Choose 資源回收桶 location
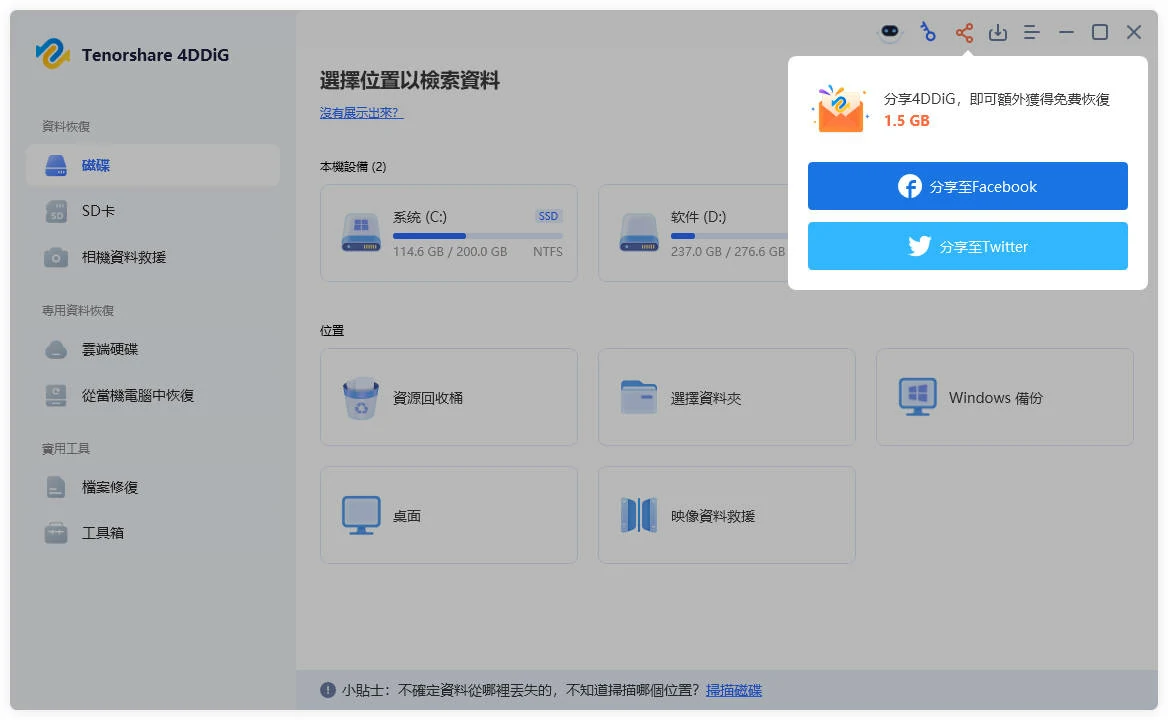The height and width of the screenshot is (720, 1168). pos(448,397)
